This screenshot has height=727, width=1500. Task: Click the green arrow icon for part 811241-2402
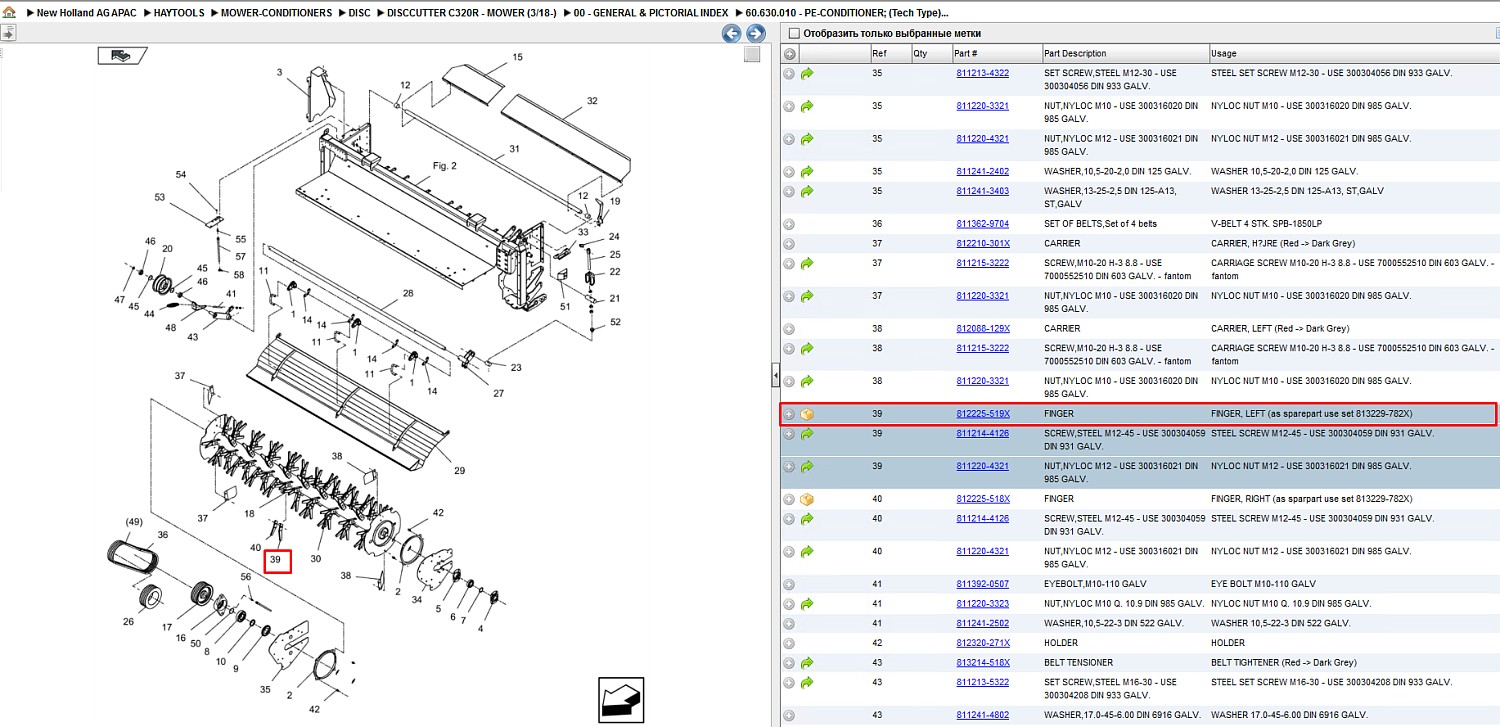(x=807, y=171)
